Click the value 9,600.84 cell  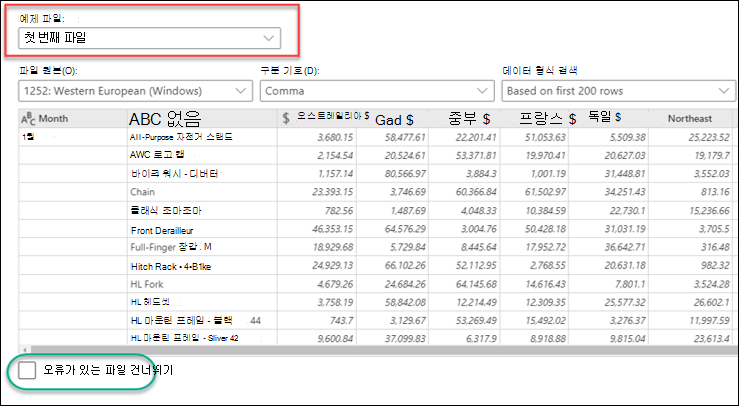317,338
